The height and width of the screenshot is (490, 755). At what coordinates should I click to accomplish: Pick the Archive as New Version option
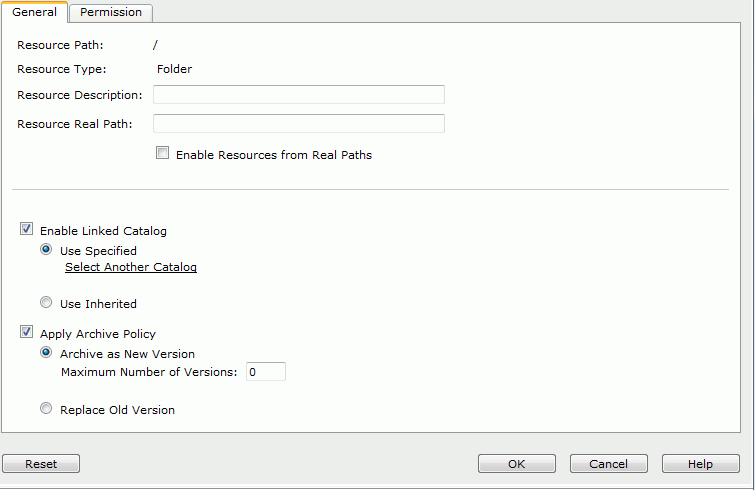tap(46, 352)
